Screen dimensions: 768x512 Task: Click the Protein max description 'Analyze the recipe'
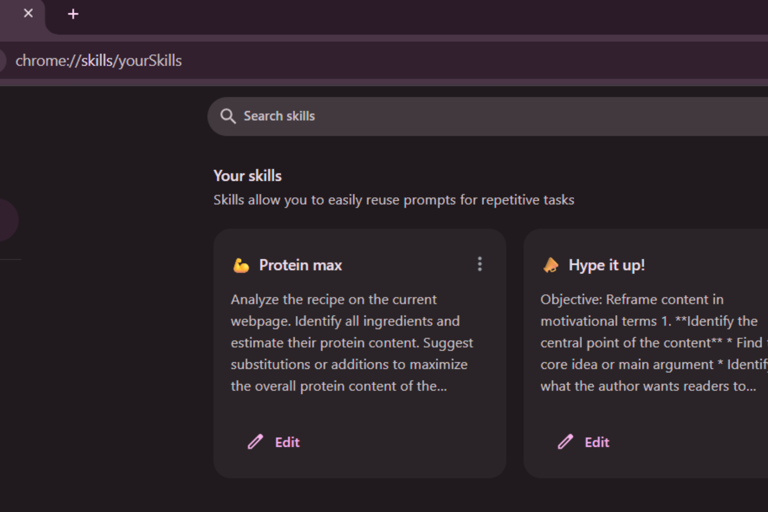[x=352, y=342]
